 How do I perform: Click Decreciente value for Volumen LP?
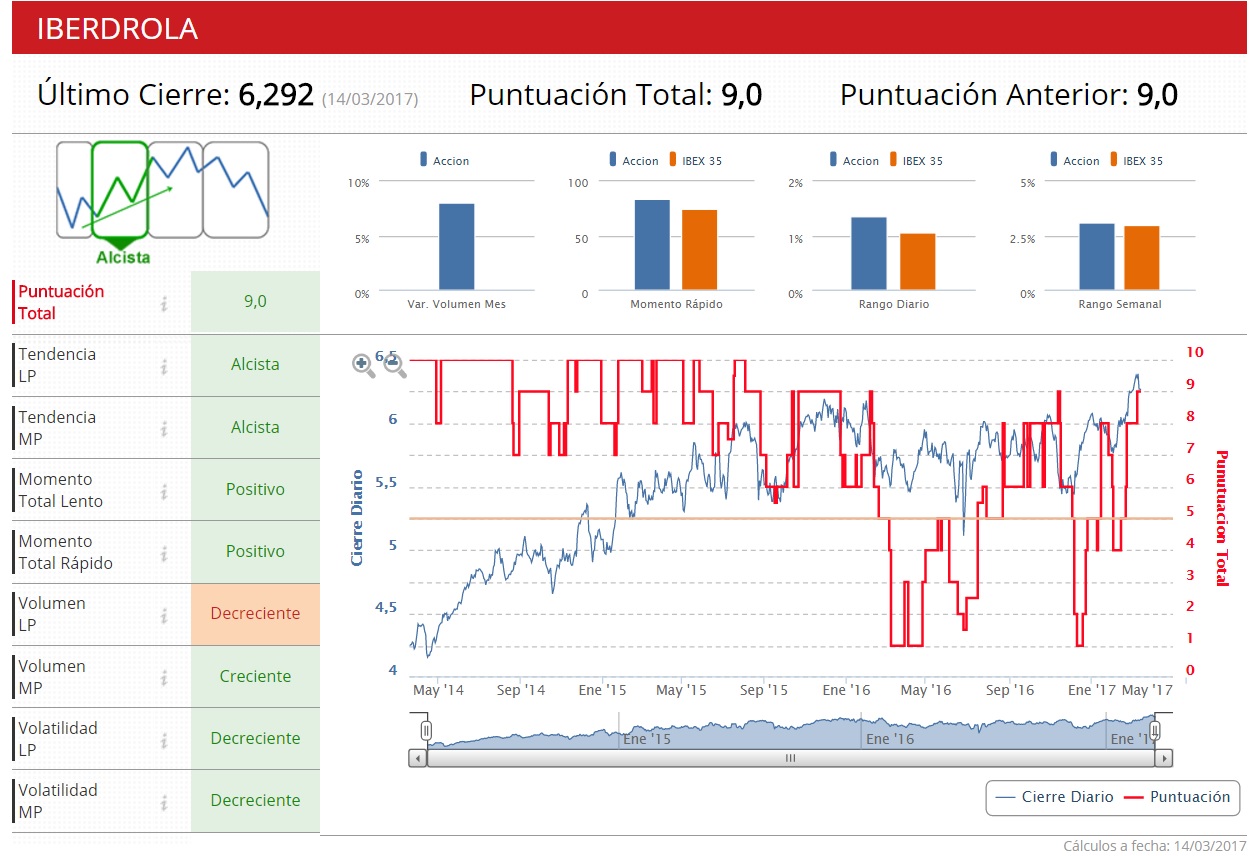(x=255, y=614)
